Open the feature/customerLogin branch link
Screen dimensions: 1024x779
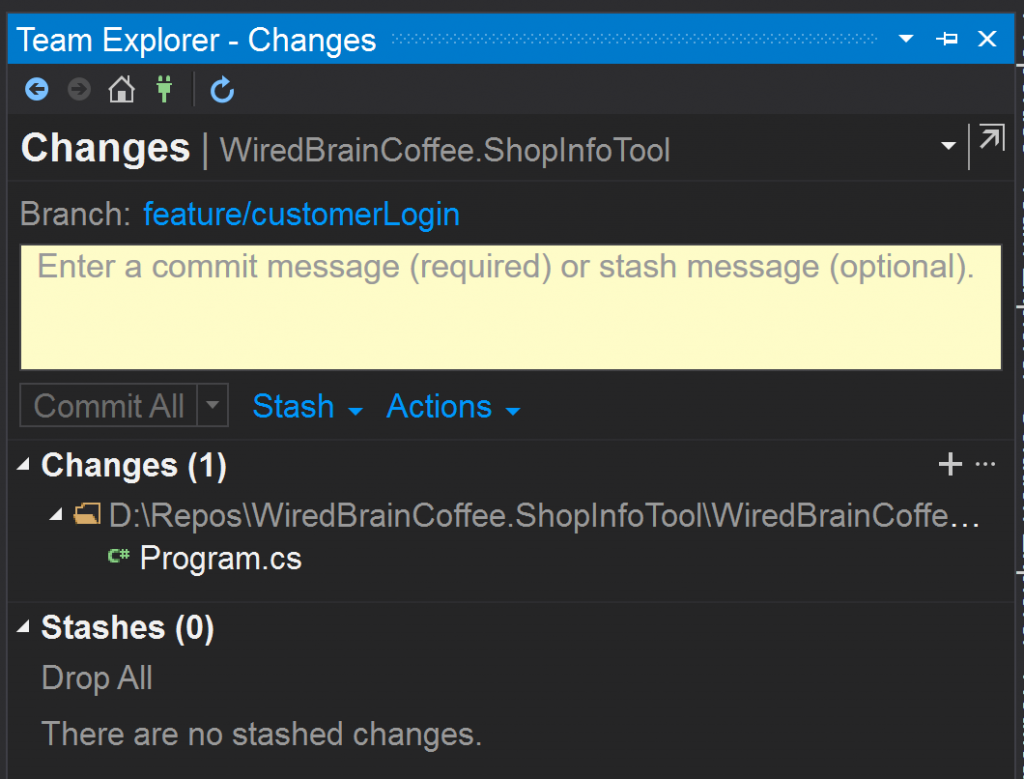point(301,214)
